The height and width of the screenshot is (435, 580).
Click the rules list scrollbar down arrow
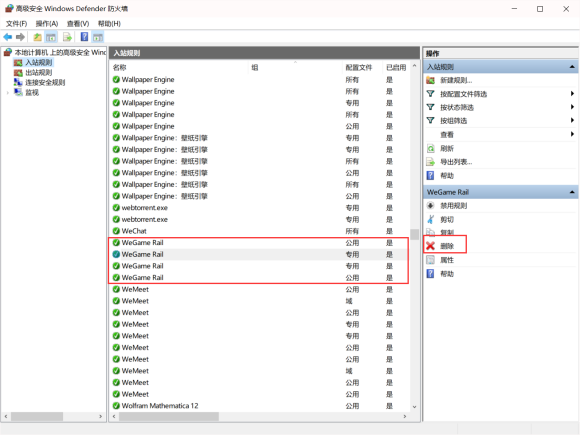pos(414,407)
